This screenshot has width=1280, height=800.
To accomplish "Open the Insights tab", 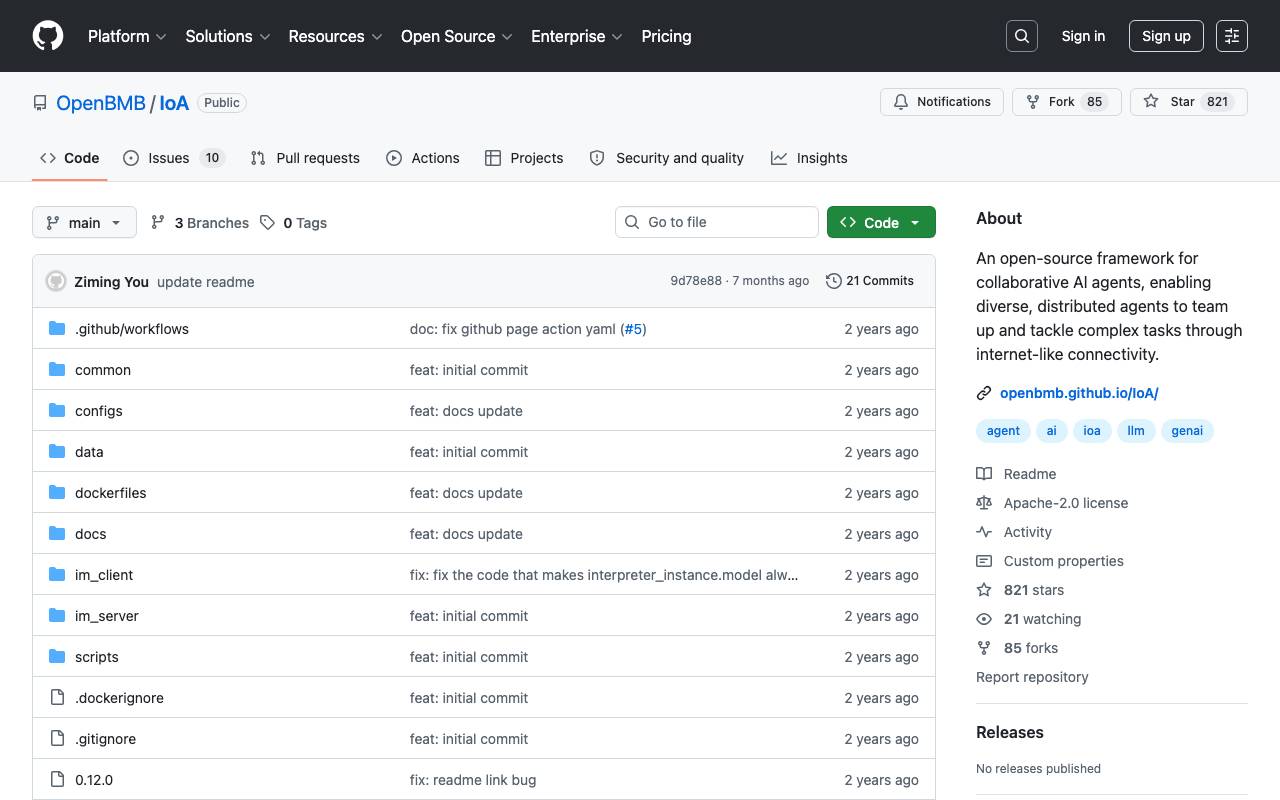I will pos(809,158).
